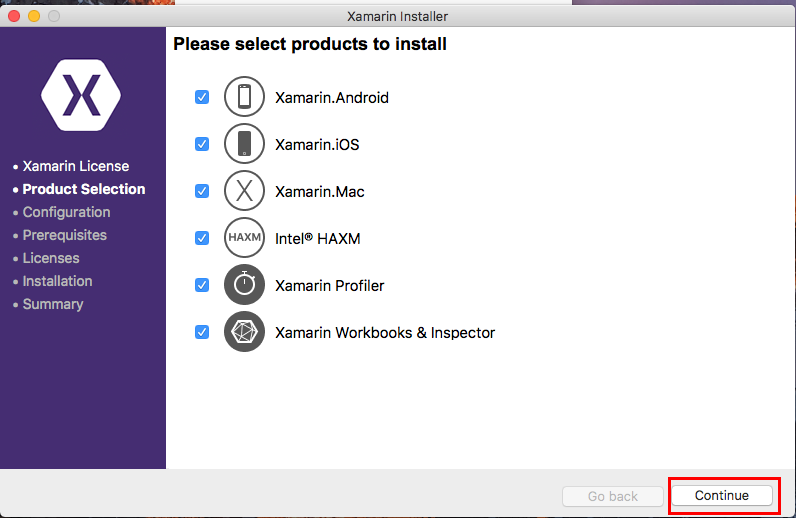Image resolution: width=796 pixels, height=518 pixels.
Task: Click the Xamarin.Android label text
Action: click(332, 98)
